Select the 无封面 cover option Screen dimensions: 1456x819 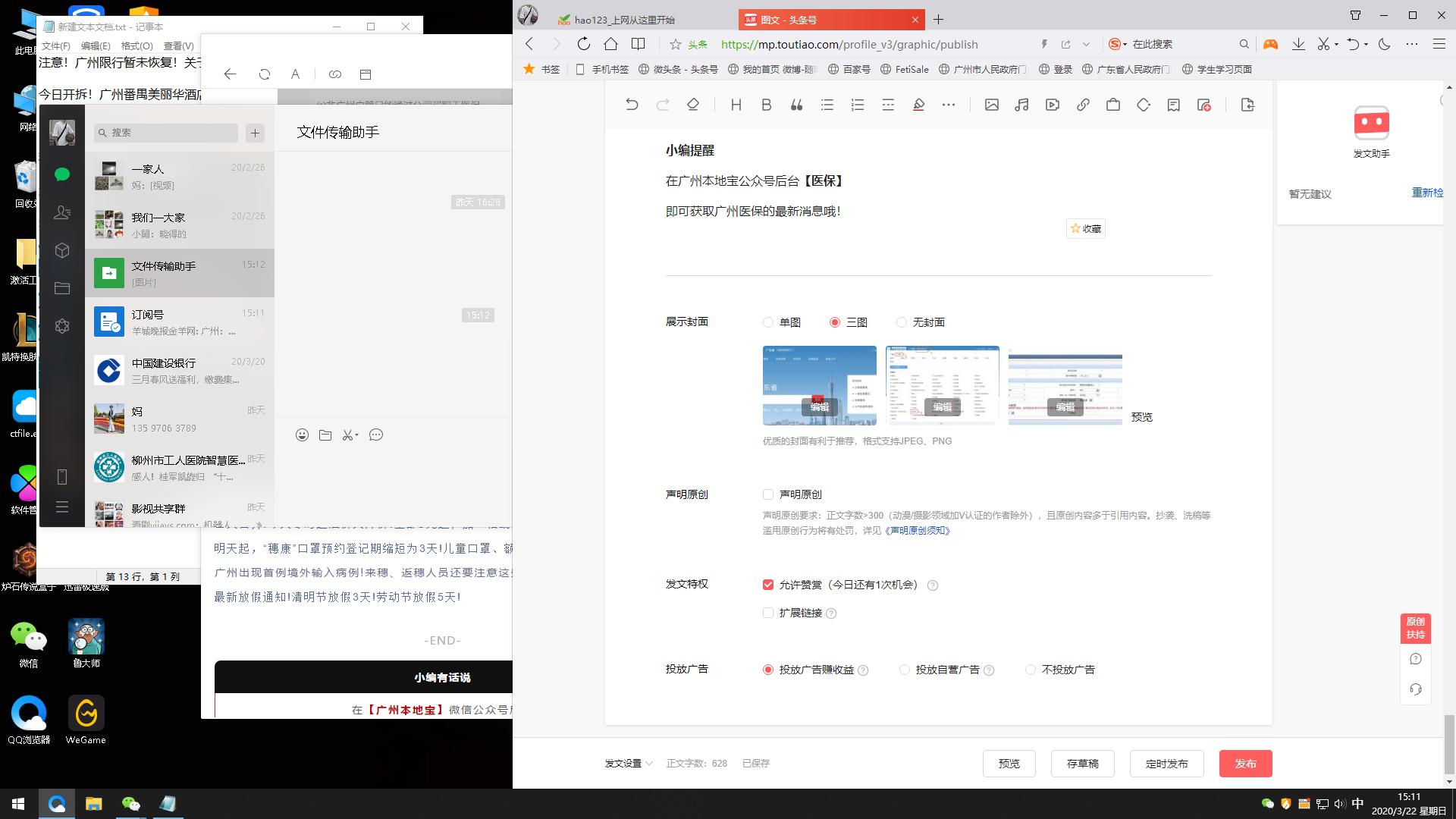902,322
